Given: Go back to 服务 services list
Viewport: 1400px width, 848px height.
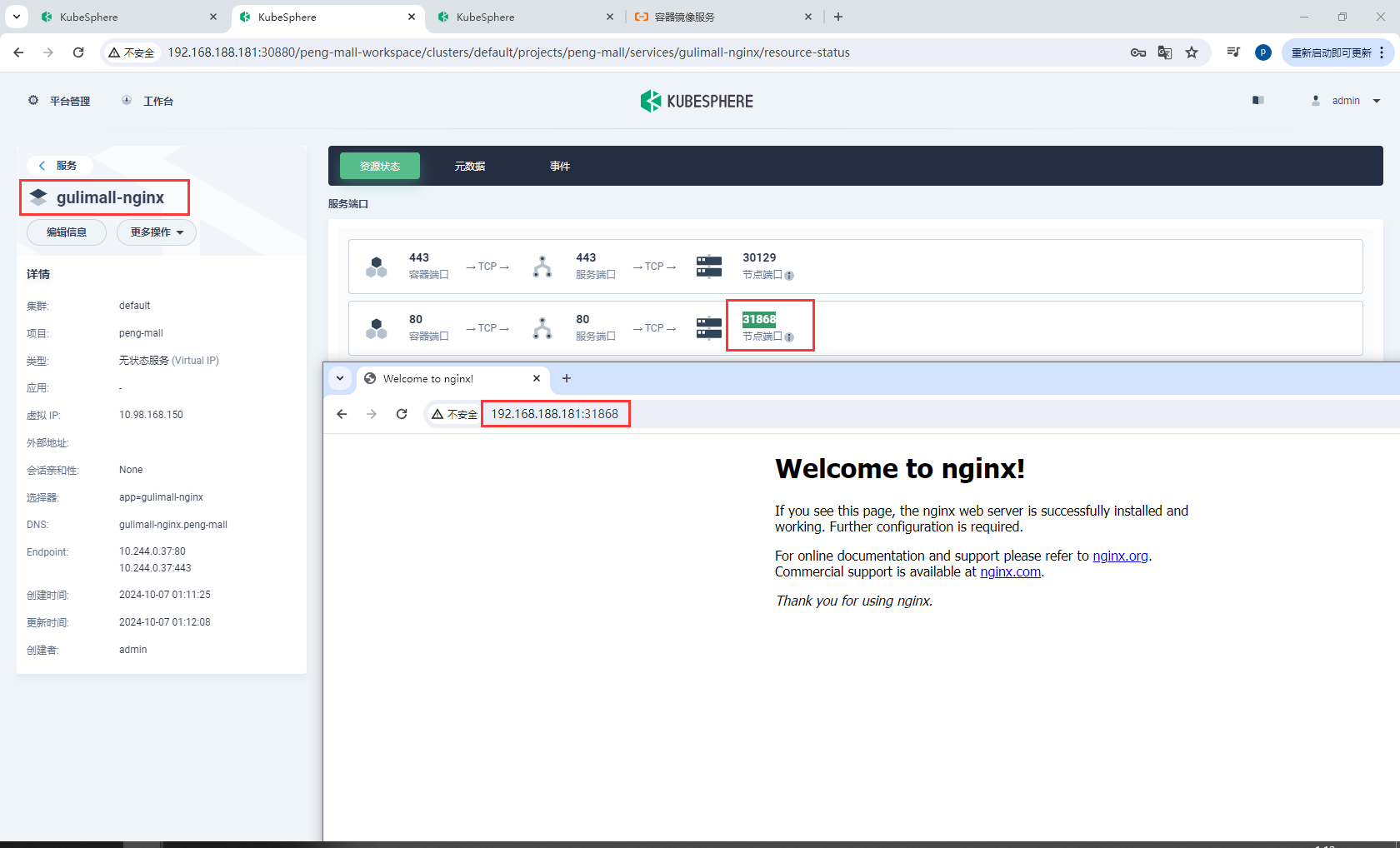Looking at the screenshot, I should 58,166.
